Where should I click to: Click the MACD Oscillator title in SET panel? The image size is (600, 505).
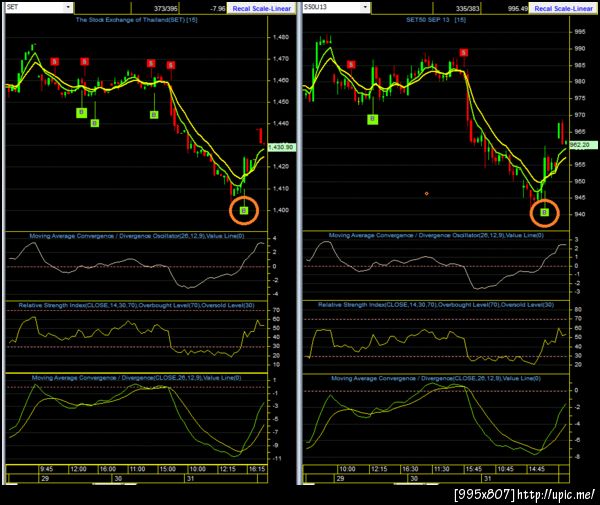(137, 236)
